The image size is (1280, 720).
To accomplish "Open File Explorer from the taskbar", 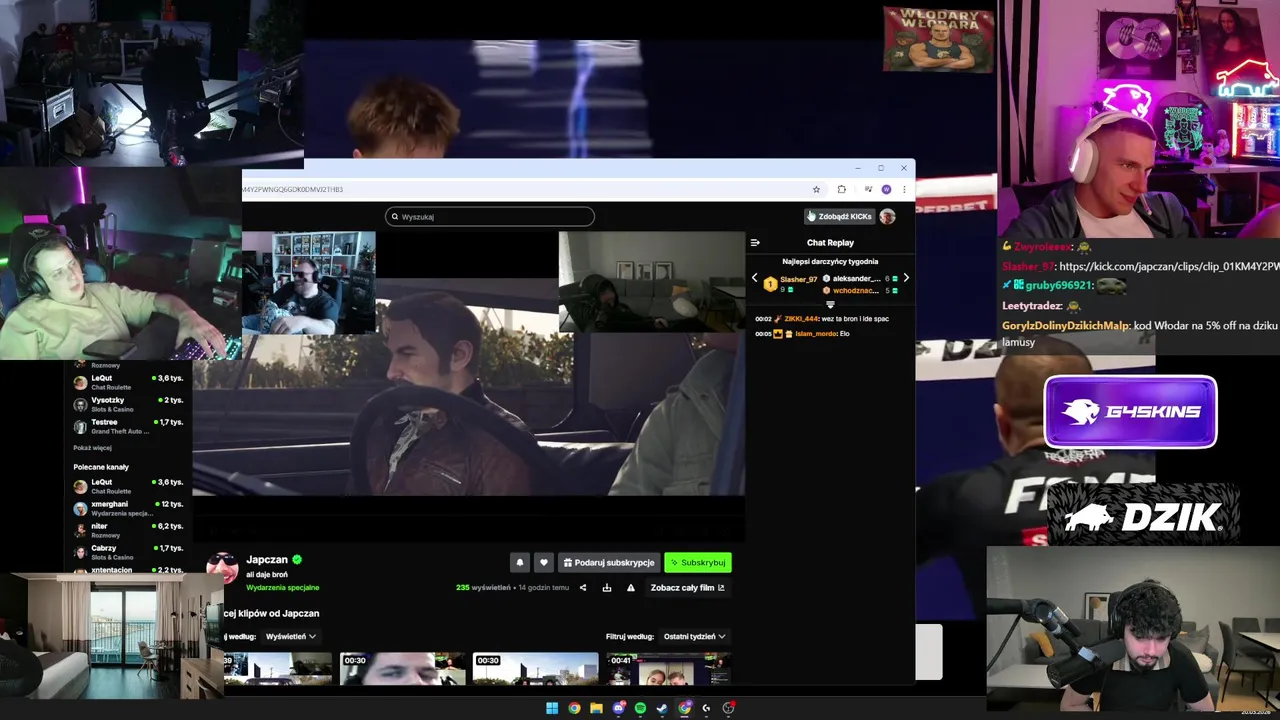I will (x=596, y=708).
